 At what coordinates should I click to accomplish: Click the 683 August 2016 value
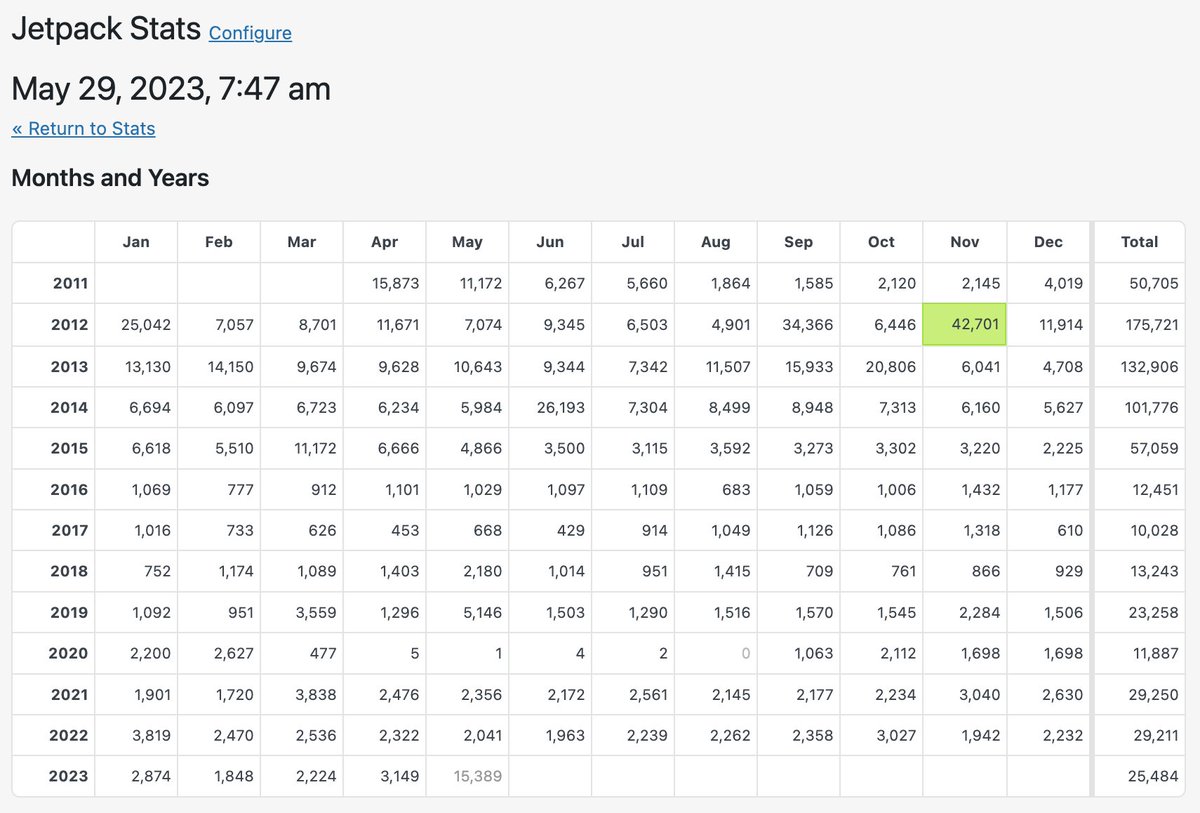(735, 490)
